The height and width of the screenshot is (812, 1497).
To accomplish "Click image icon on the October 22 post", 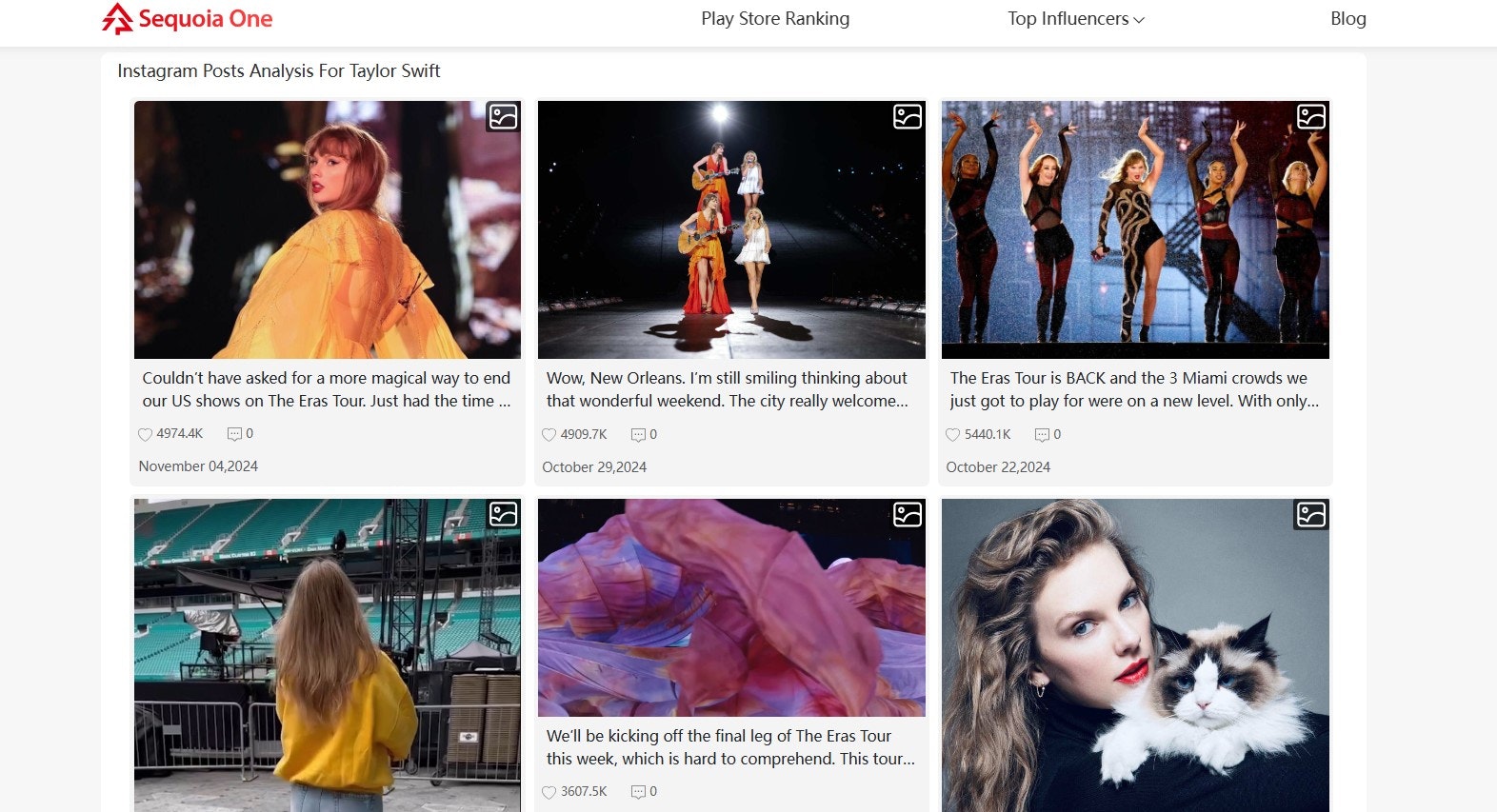I will coord(1311,117).
